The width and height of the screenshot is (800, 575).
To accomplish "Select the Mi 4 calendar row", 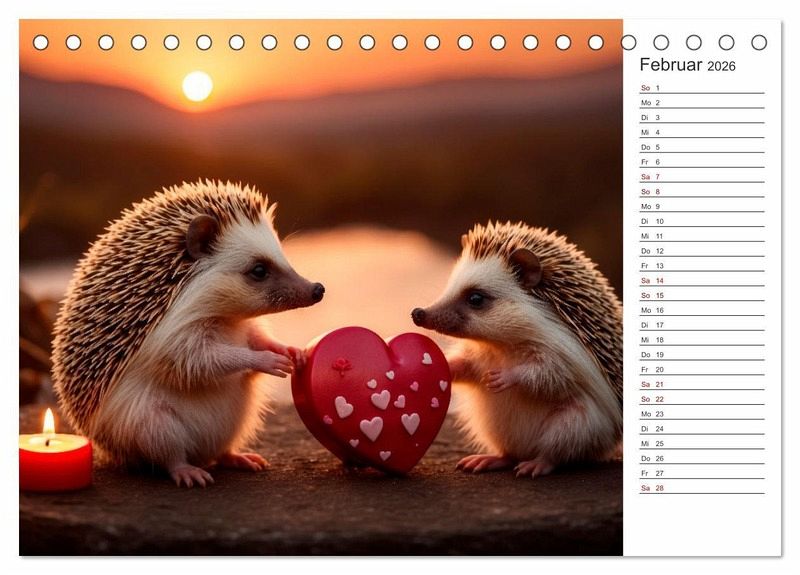I will click(702, 132).
